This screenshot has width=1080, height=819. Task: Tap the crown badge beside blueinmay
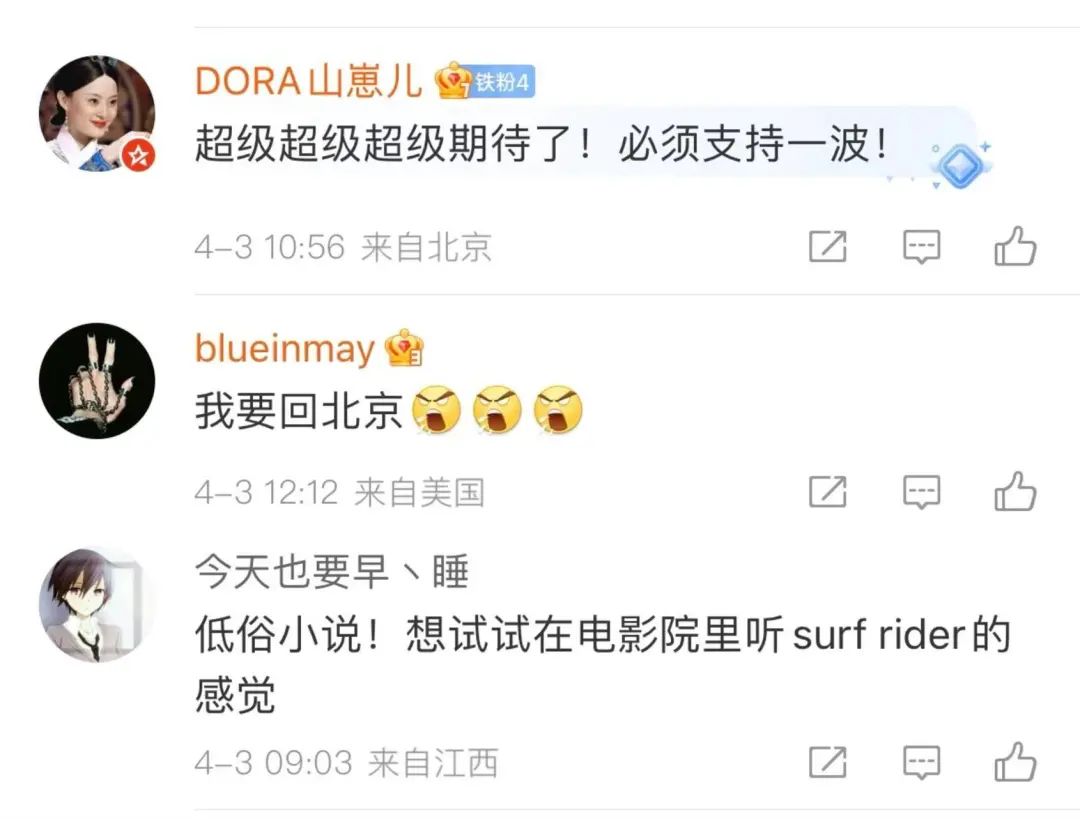[x=404, y=348]
